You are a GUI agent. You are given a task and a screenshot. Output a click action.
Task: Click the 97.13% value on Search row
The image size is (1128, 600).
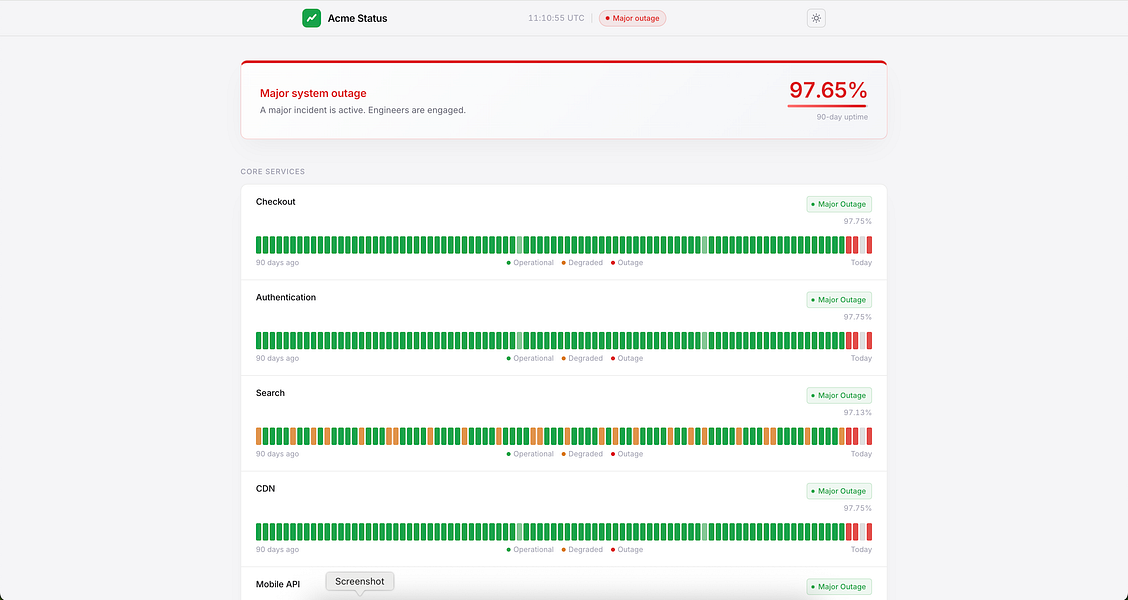858,413
